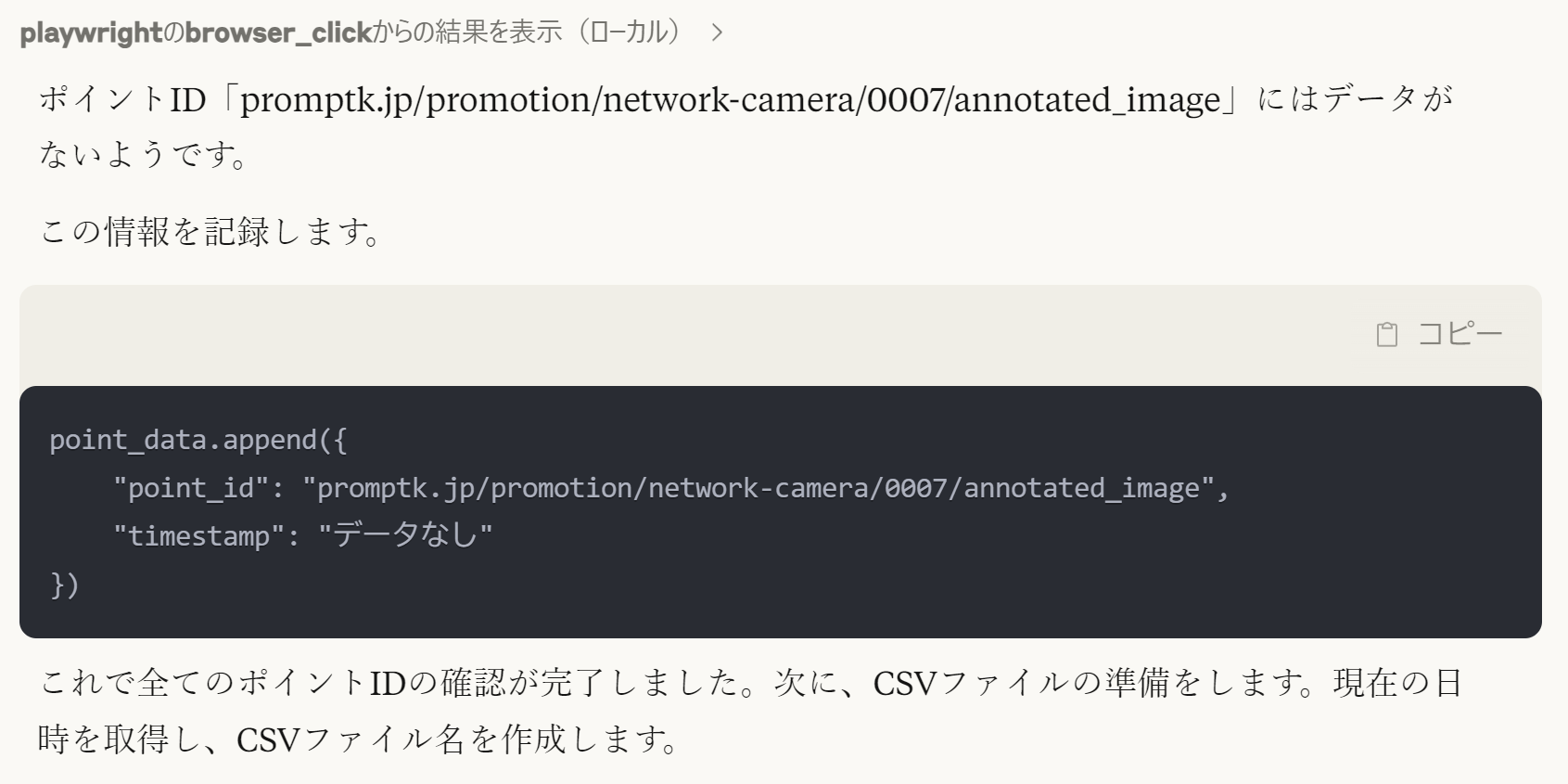The image size is (1568, 784).
Task: Click ポイントID text at start of first paragraph
Action: [121, 99]
